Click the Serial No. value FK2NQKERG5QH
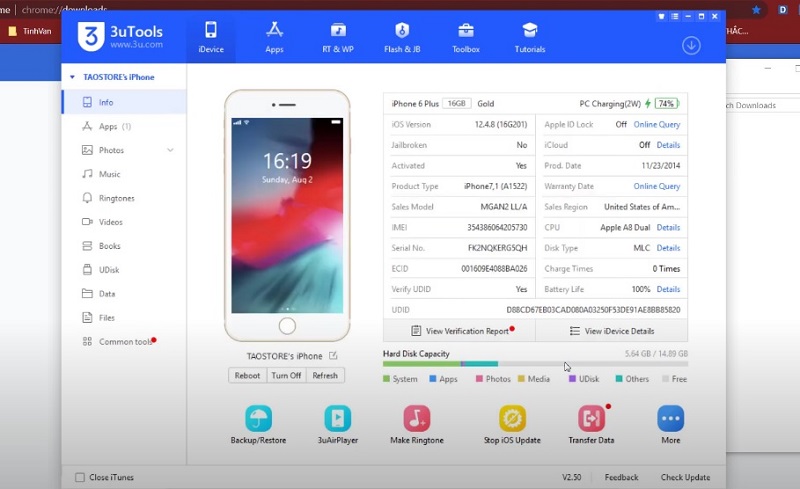The image size is (800, 489). (x=497, y=248)
